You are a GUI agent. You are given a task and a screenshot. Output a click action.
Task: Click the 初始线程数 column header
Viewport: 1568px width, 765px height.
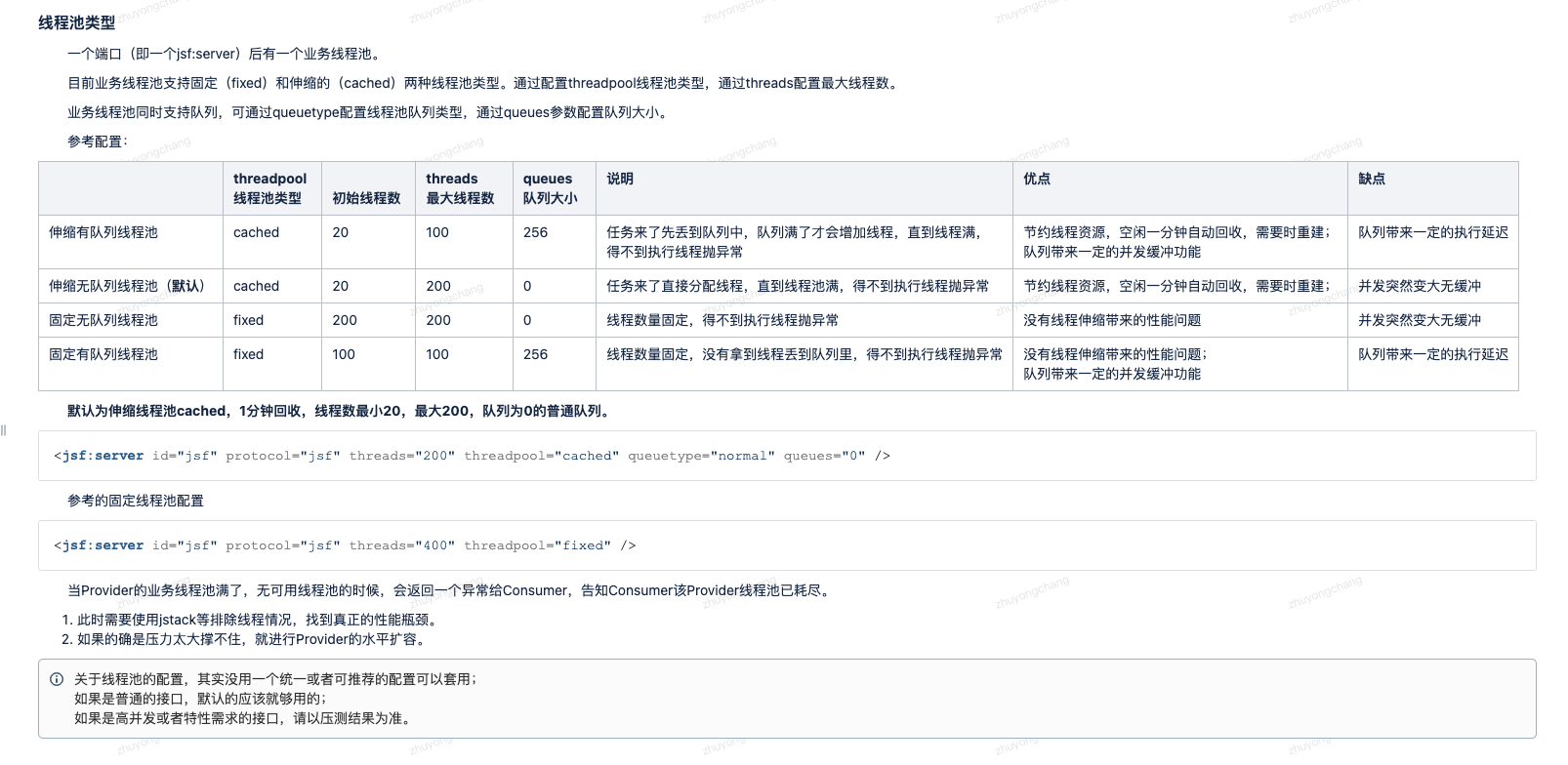[x=366, y=198]
